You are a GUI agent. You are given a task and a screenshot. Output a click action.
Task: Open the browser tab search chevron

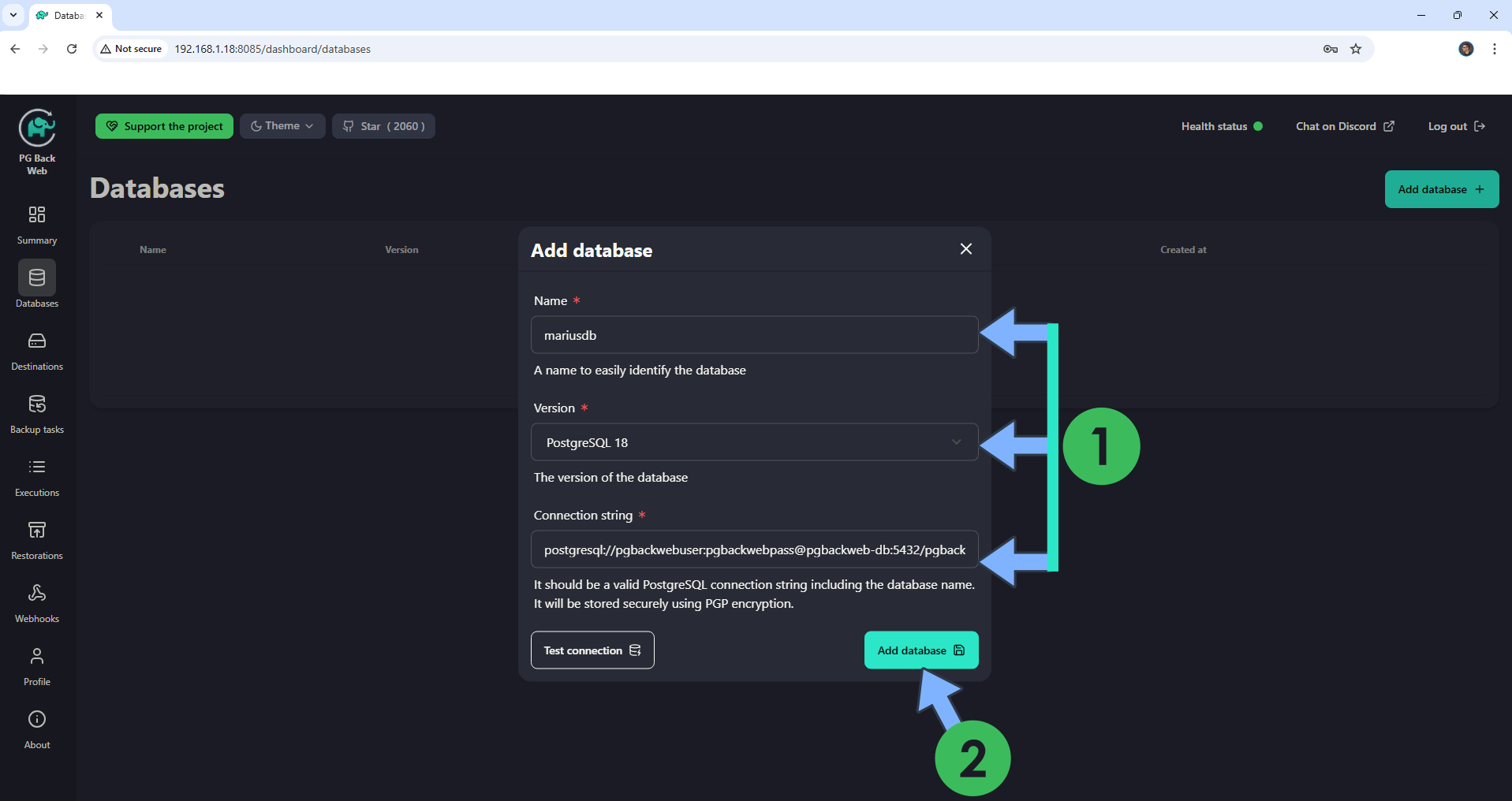13,15
